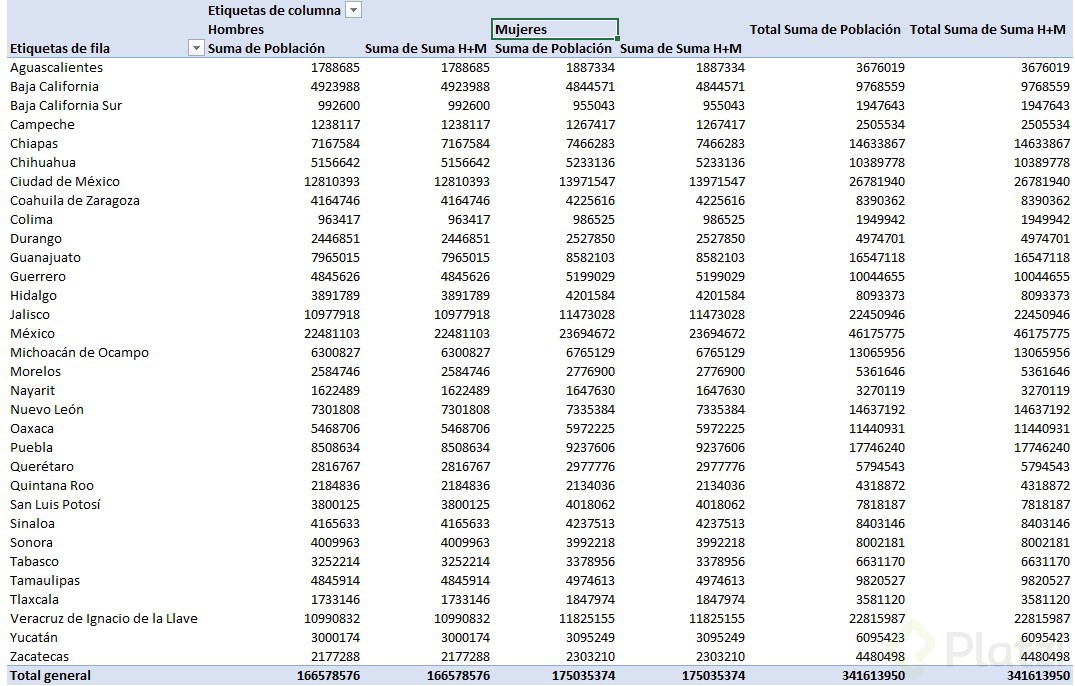Select the Colima row label

31,219
